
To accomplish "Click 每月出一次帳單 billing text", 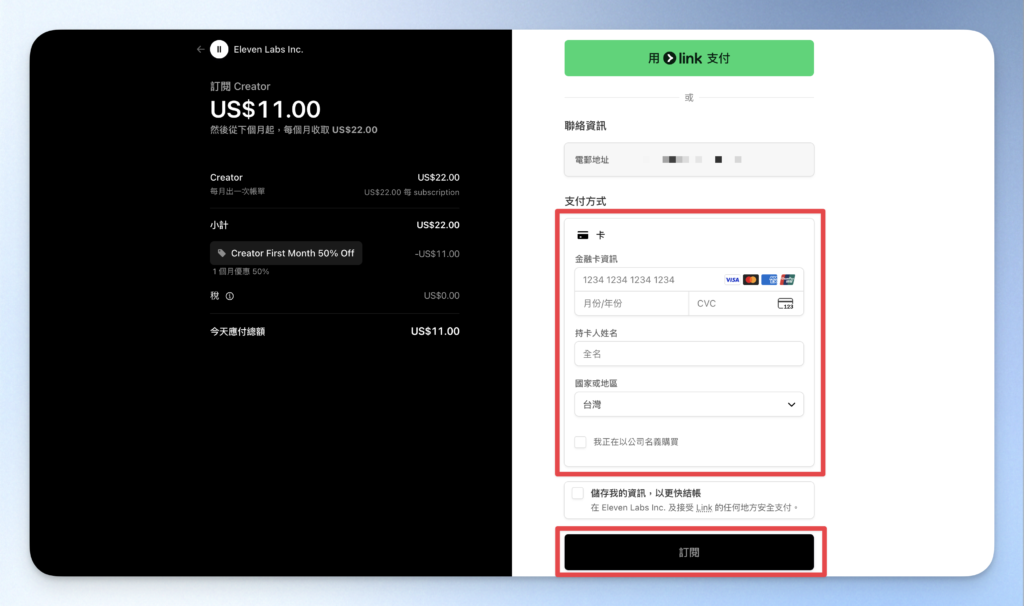I will click(x=238, y=191).
